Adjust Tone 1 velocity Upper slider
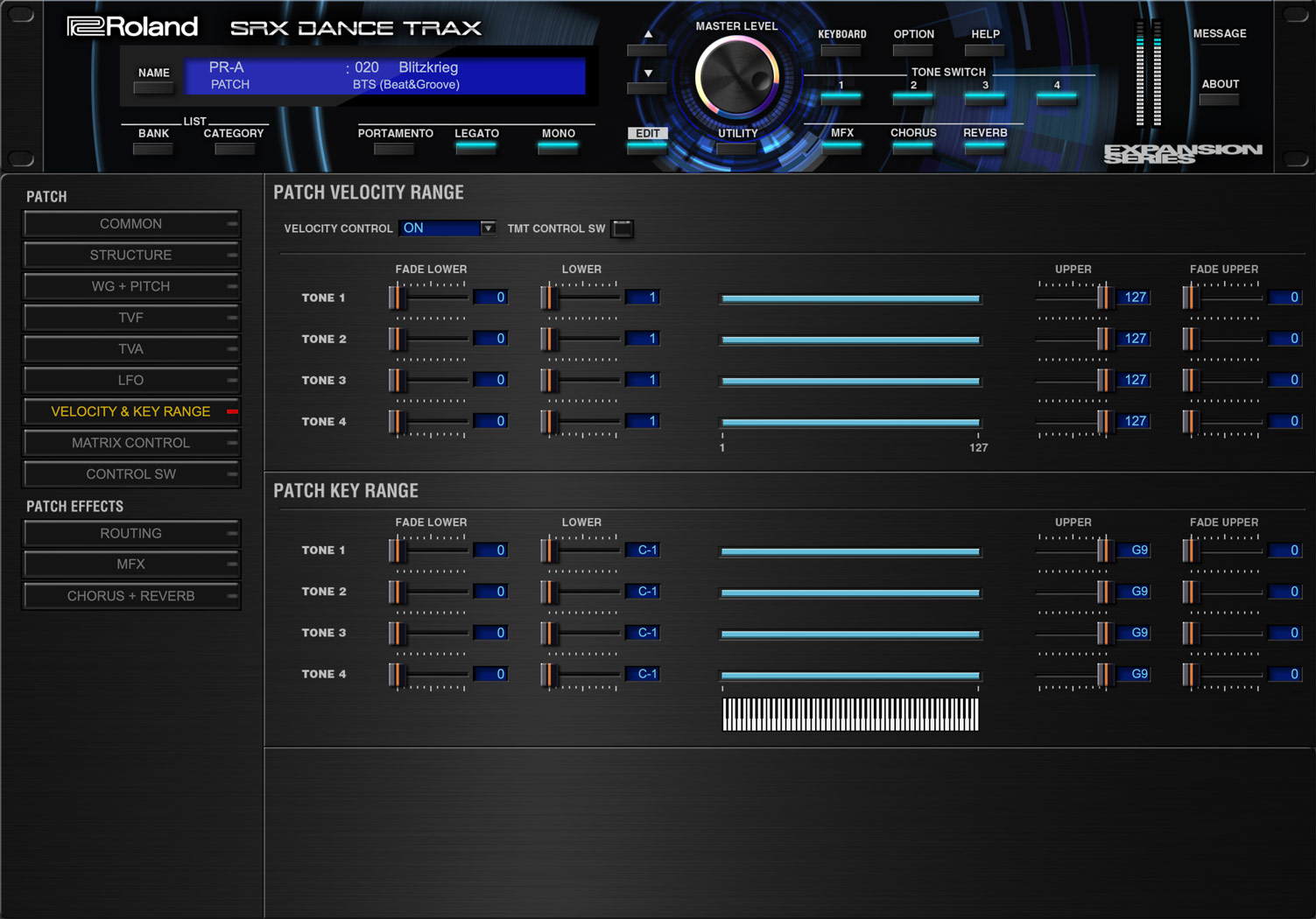 [1103, 298]
